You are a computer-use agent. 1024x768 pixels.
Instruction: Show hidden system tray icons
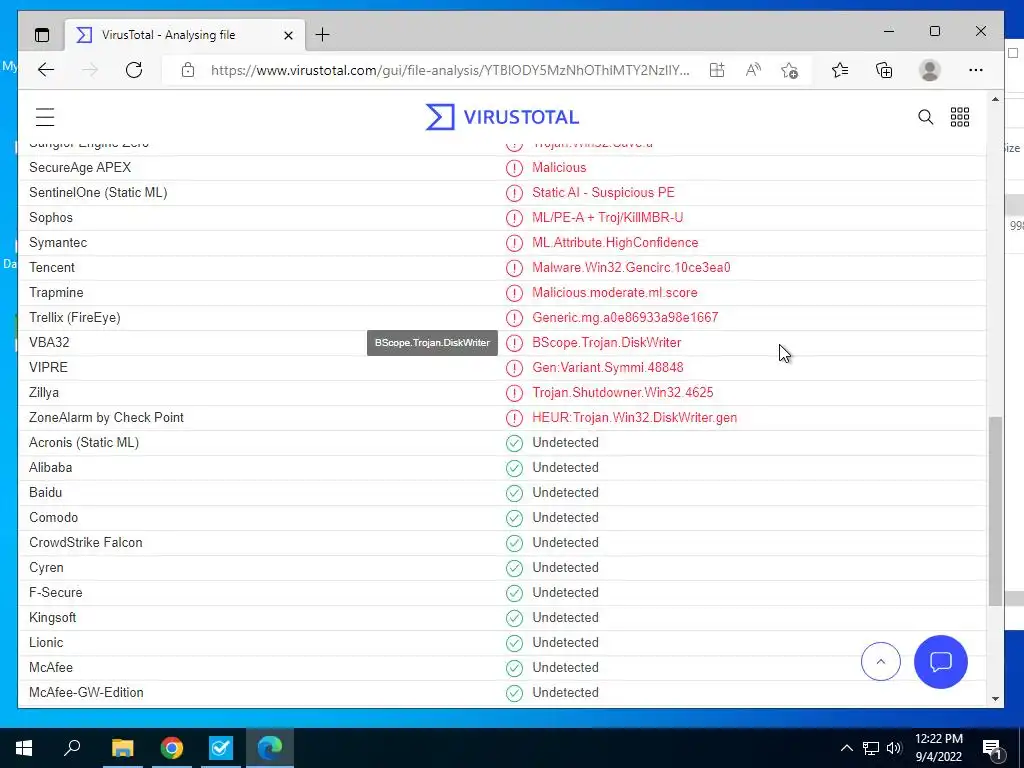point(846,748)
